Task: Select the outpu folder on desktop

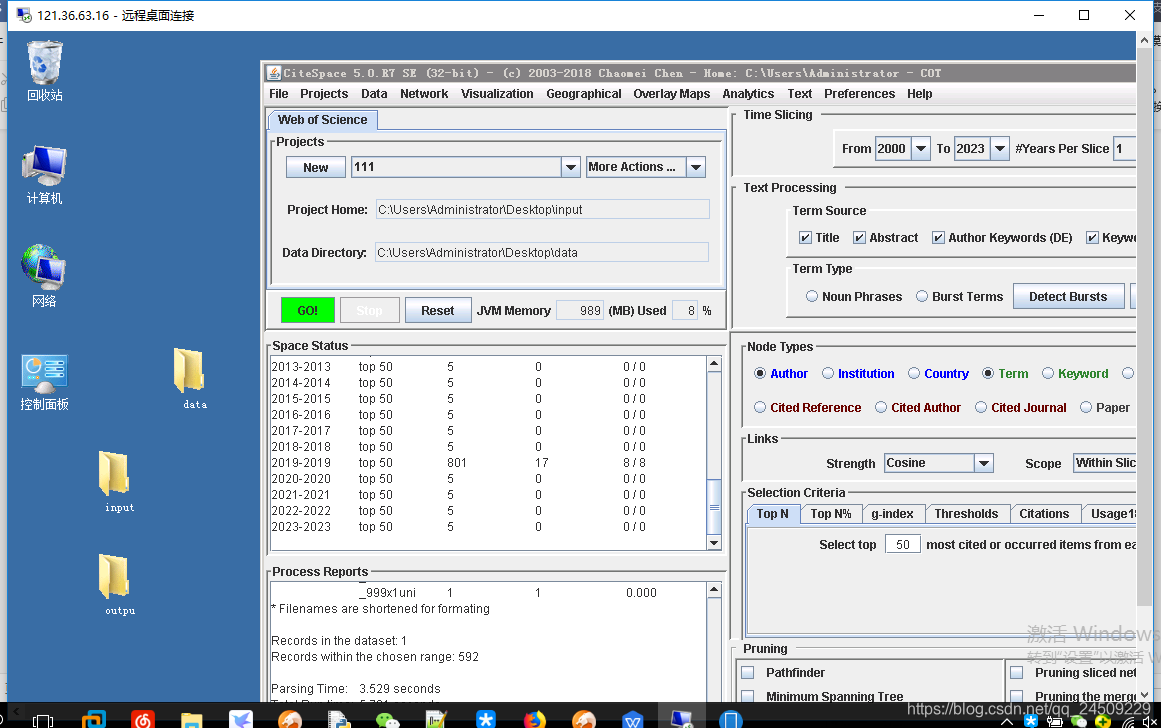Action: tap(116, 585)
